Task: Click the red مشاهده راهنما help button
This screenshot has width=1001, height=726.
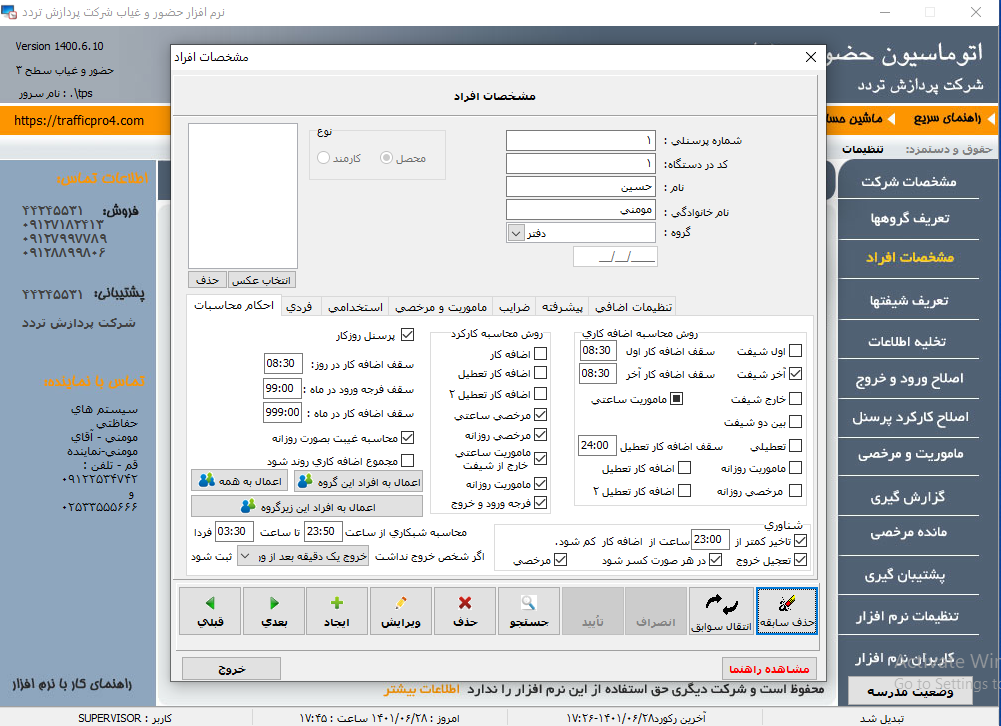Action: pos(769,669)
